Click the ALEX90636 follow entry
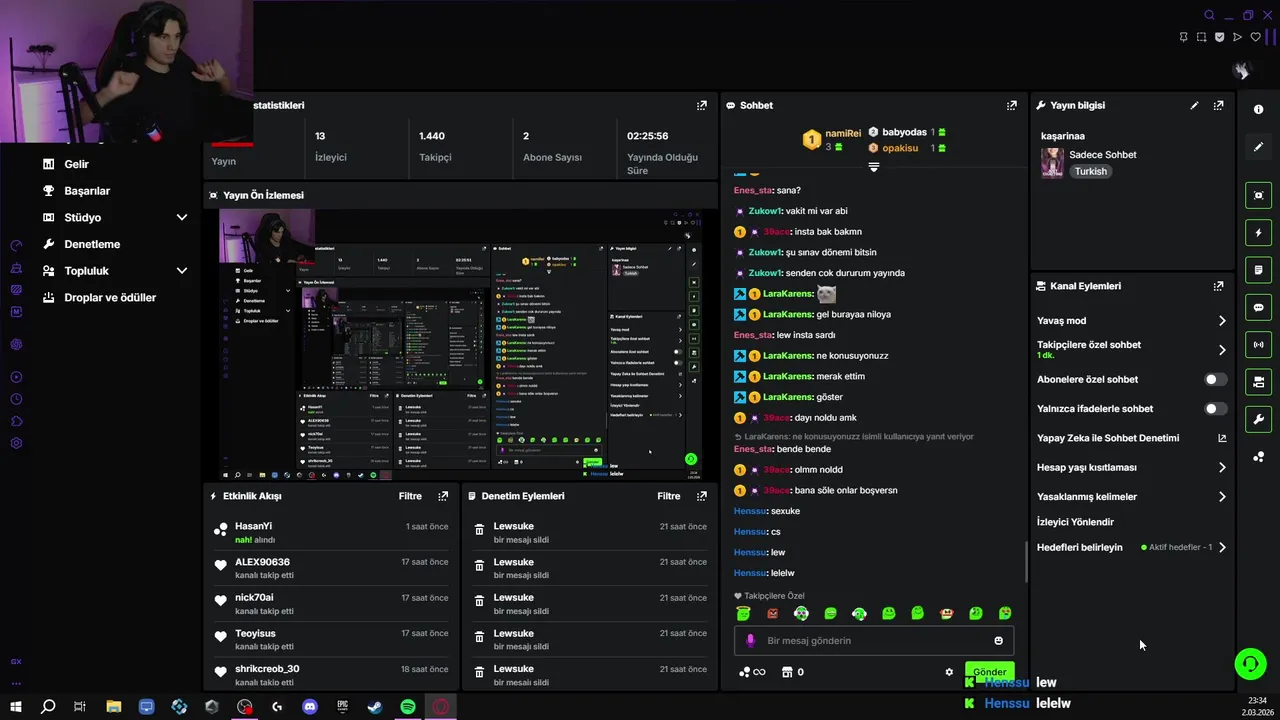This screenshot has height=720, width=1280. point(331,568)
